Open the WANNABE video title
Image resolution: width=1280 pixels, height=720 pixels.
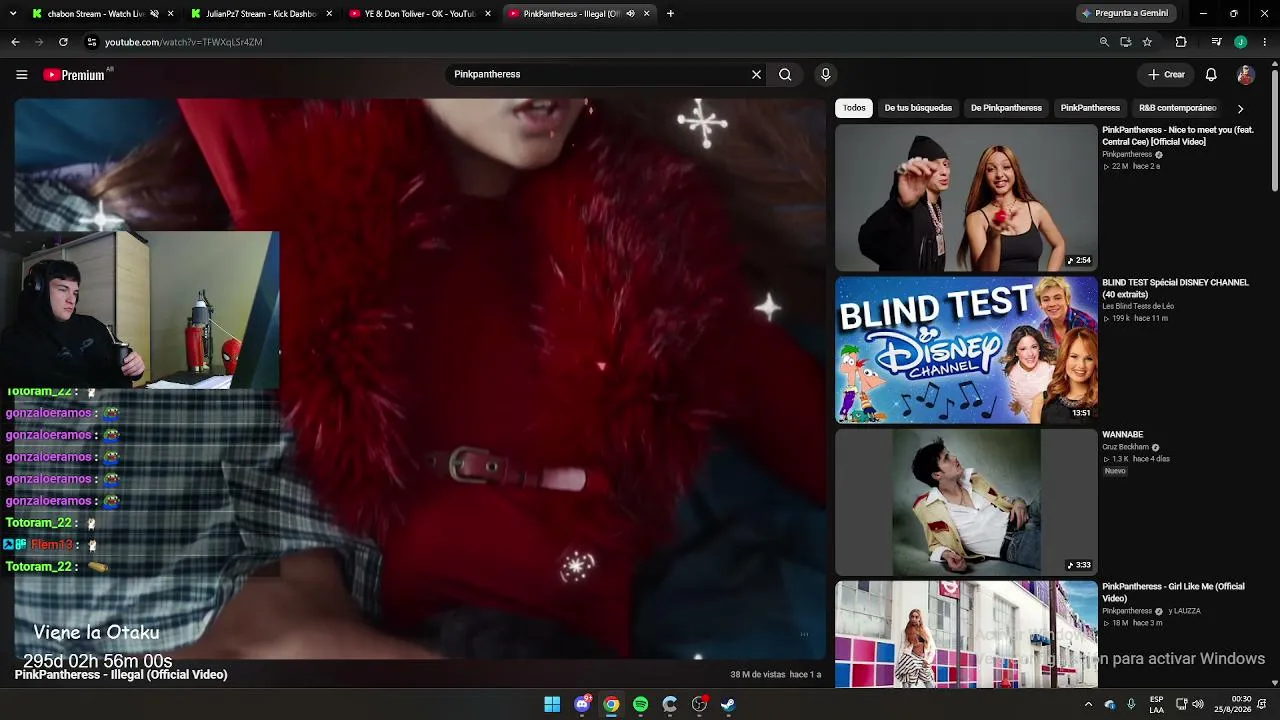(1122, 435)
